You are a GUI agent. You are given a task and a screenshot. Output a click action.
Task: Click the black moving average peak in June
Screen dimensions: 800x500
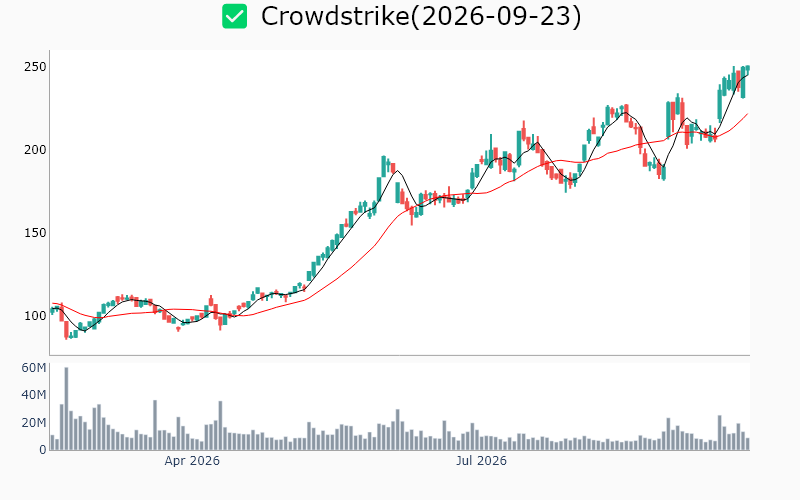(397, 170)
